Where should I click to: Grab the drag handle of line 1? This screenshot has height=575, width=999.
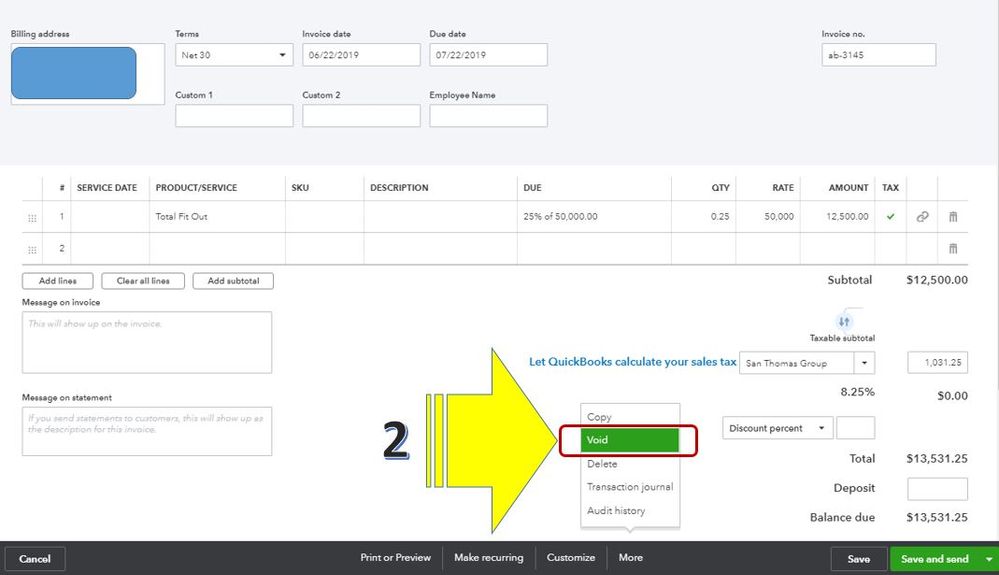pyautogui.click(x=32, y=218)
